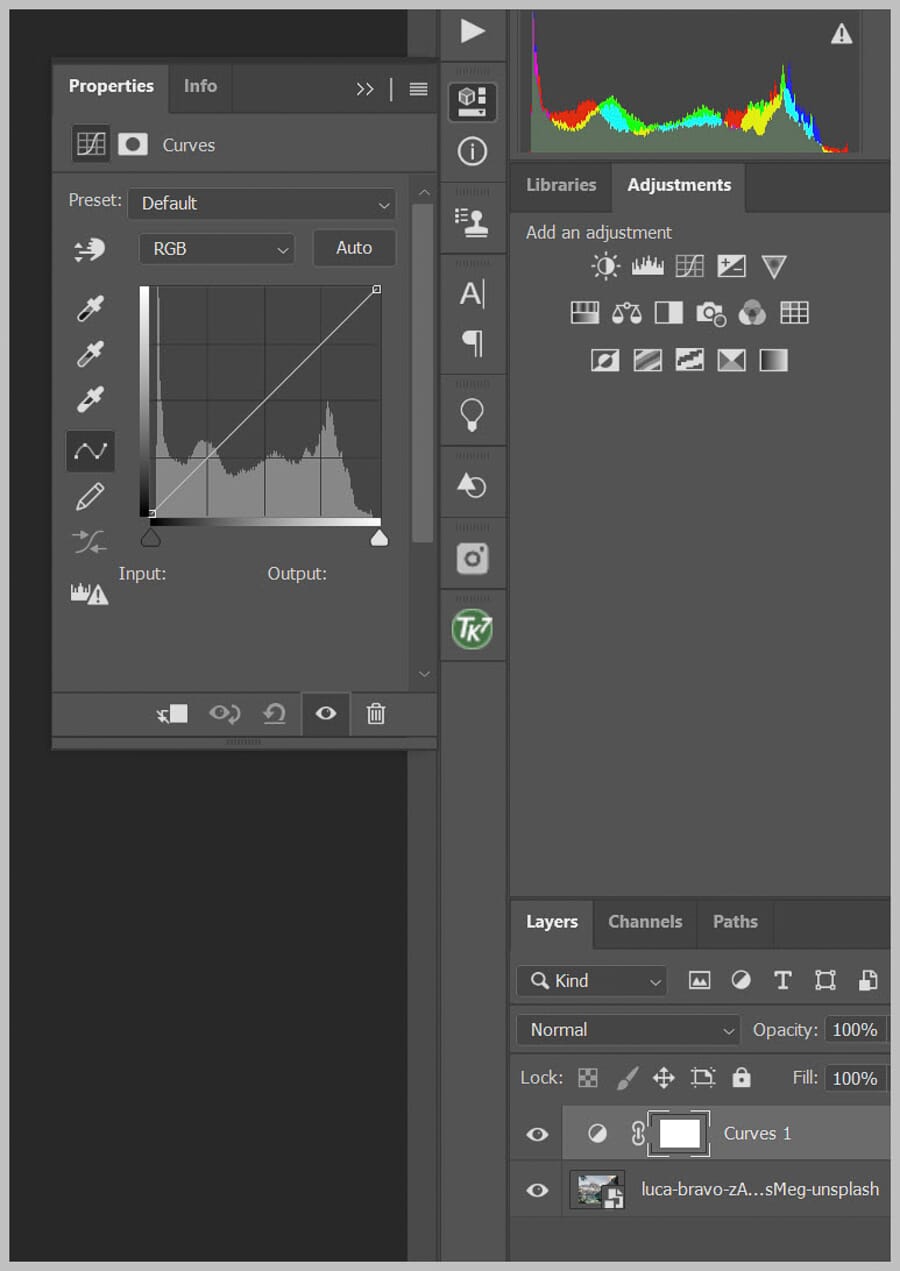900x1271 pixels.
Task: Toggle adjustment layer visibility in Properties panel
Action: coord(325,714)
